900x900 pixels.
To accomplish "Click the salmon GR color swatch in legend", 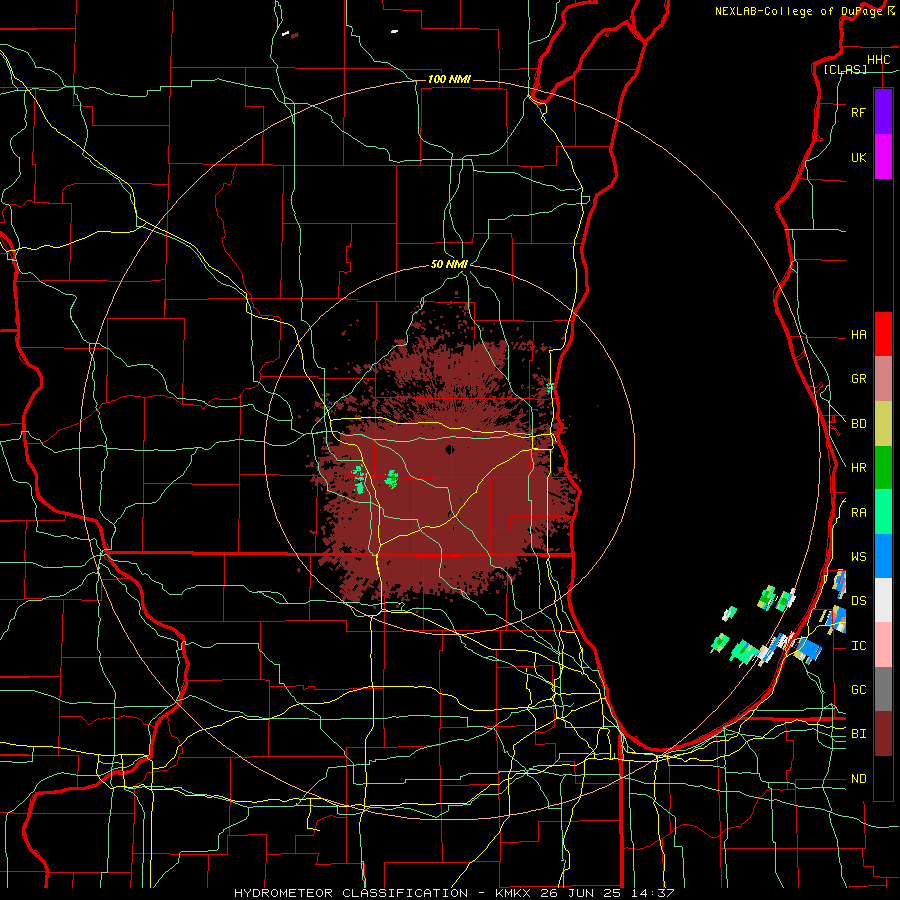I will (883, 379).
